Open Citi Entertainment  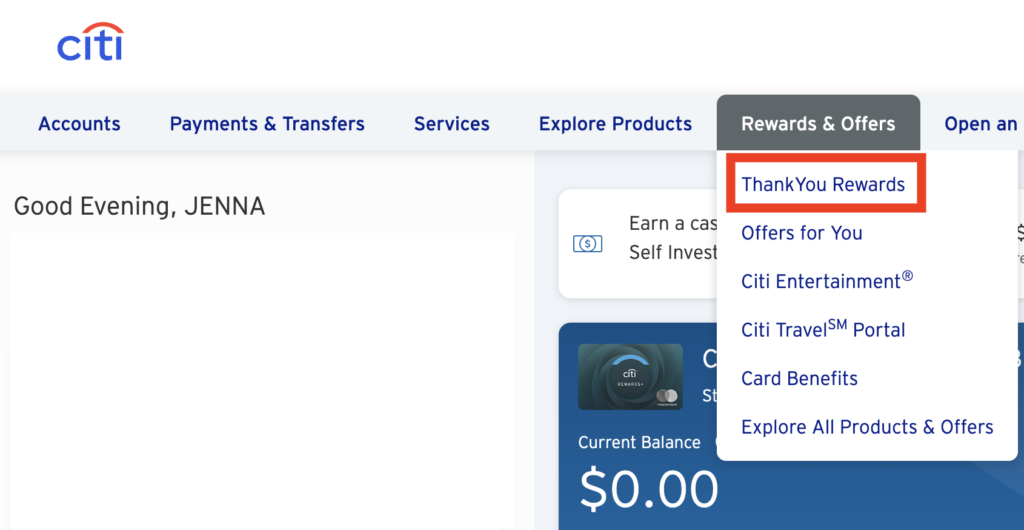coord(827,281)
